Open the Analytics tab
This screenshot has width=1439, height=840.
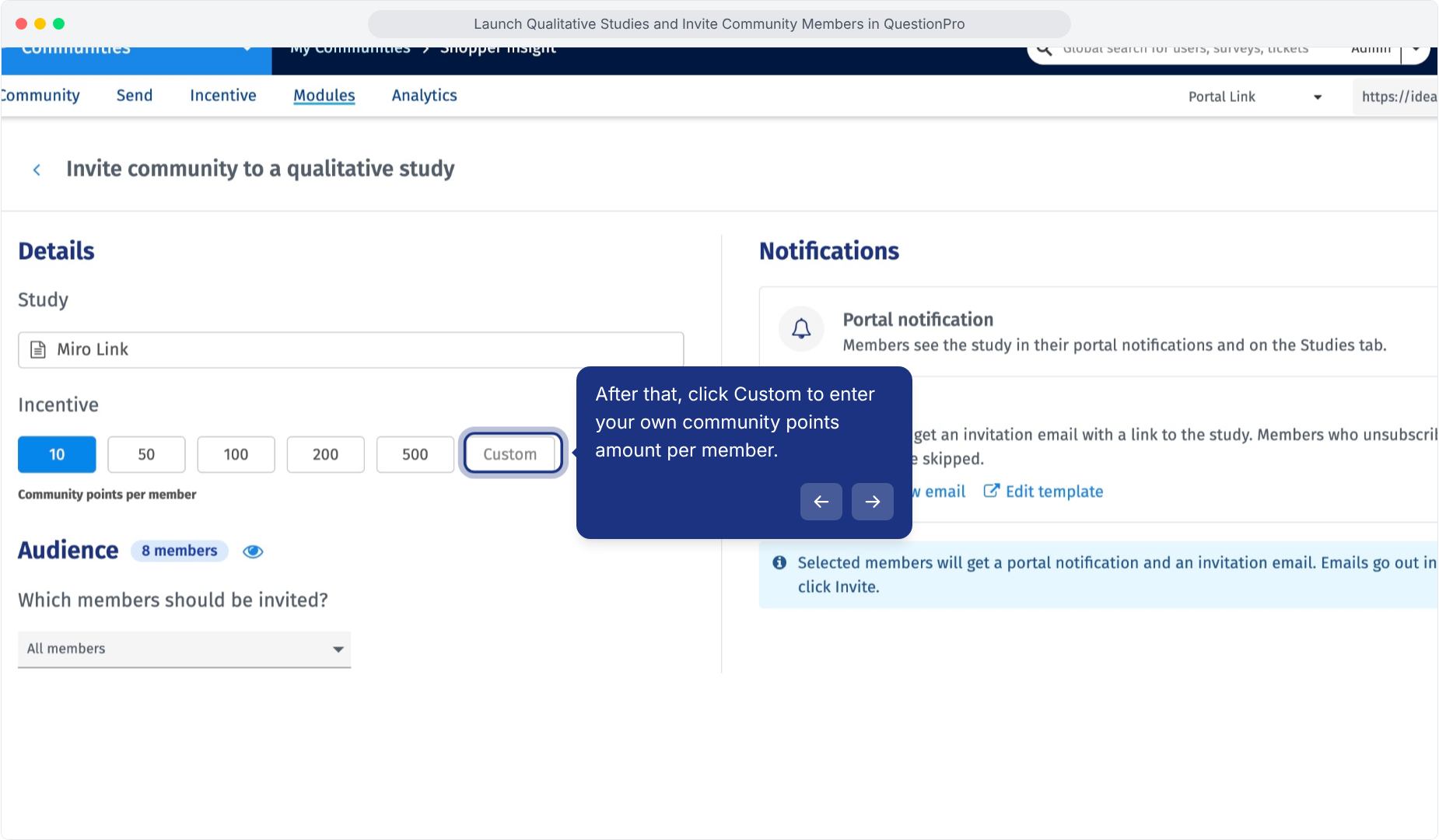[425, 96]
